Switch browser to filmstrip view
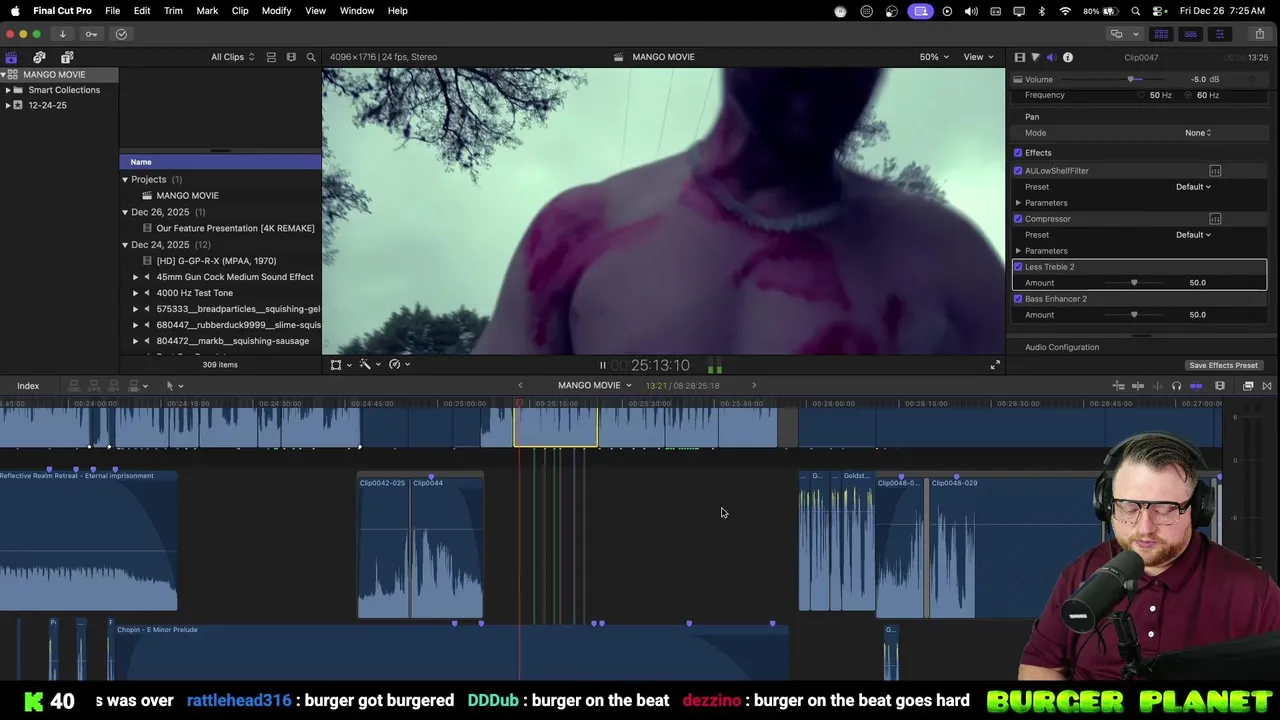The height and width of the screenshot is (720, 1280). coord(291,57)
